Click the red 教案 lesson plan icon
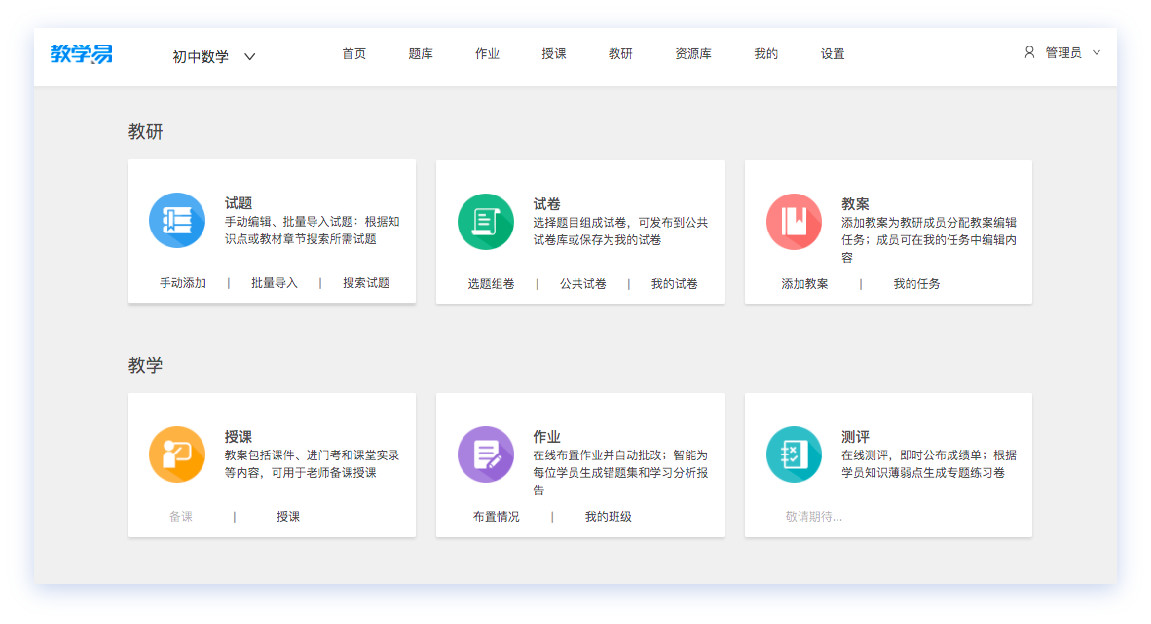 (793, 220)
